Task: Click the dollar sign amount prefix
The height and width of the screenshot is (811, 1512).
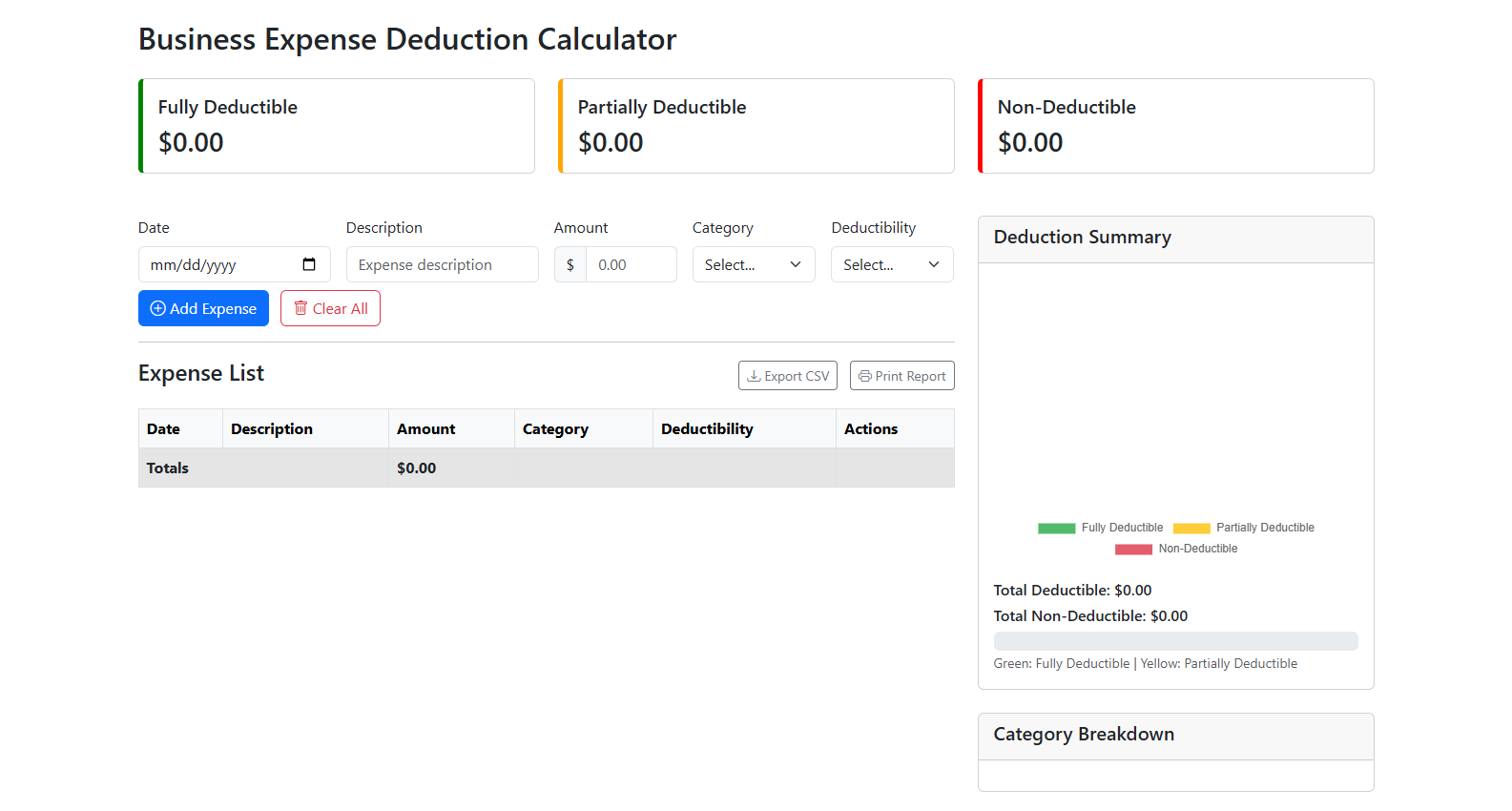Action: tap(570, 264)
